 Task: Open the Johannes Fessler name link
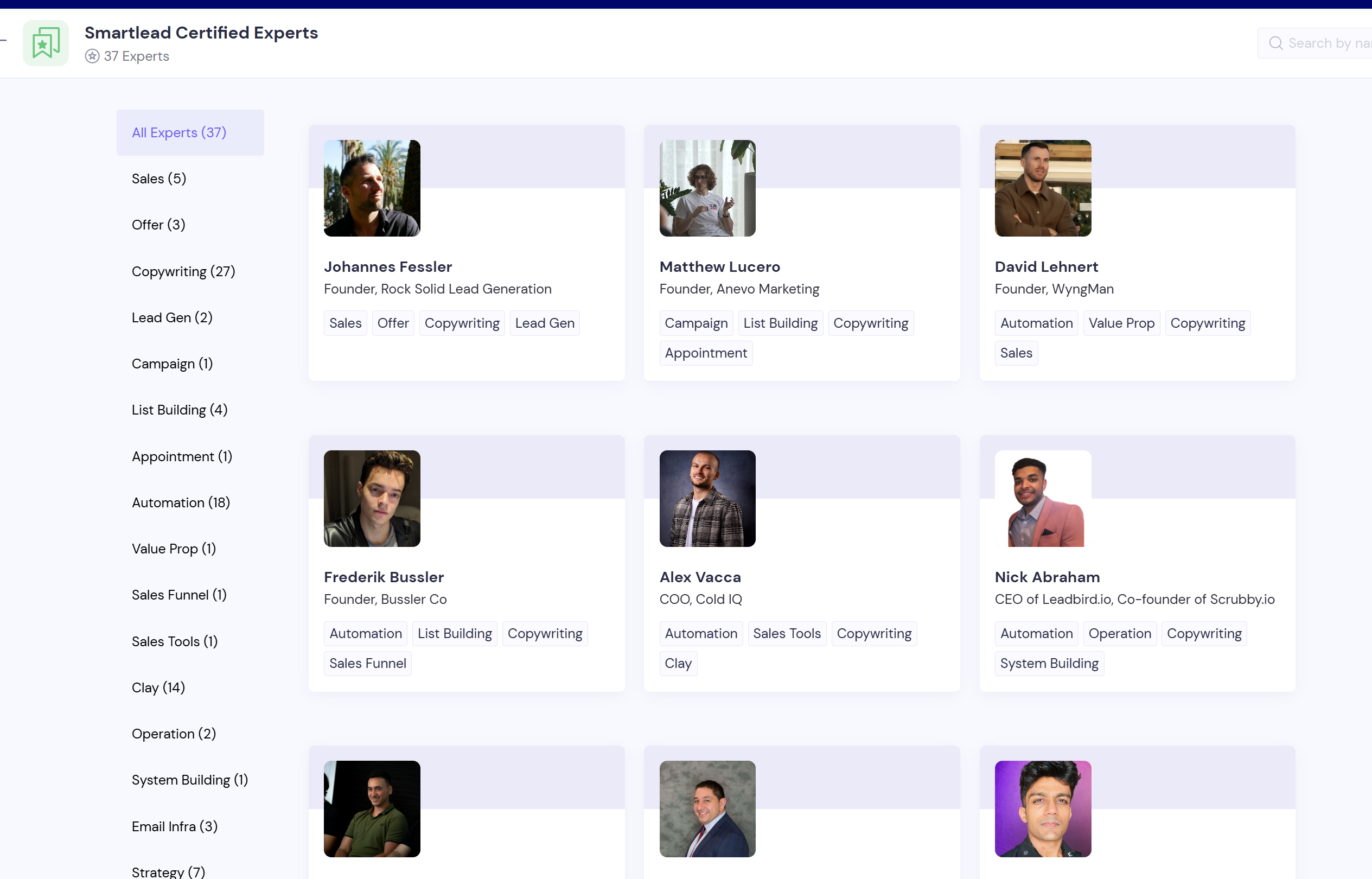pos(387,266)
